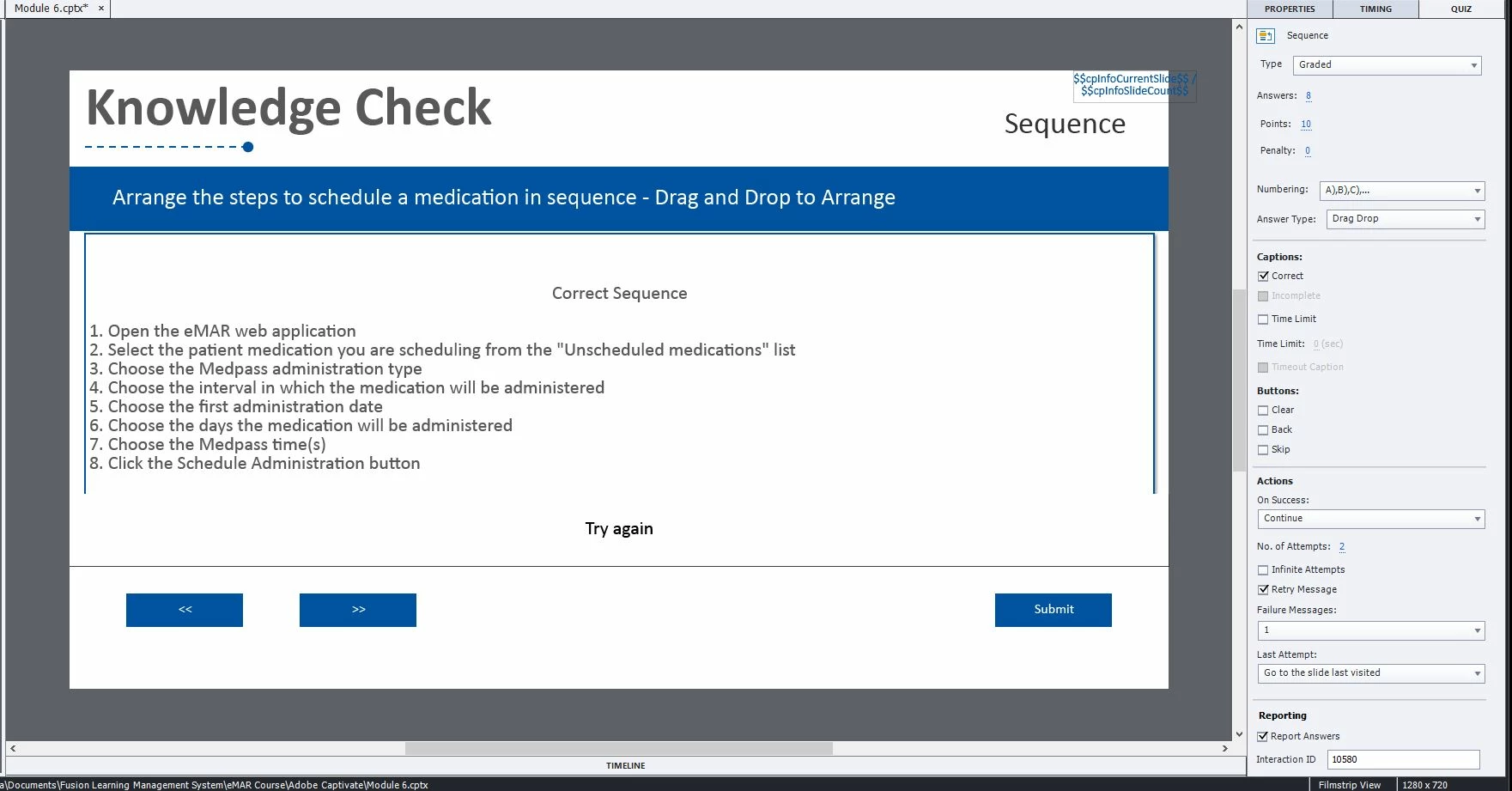The image size is (1512, 791).
Task: Select the Try again caption
Action: 619,529
